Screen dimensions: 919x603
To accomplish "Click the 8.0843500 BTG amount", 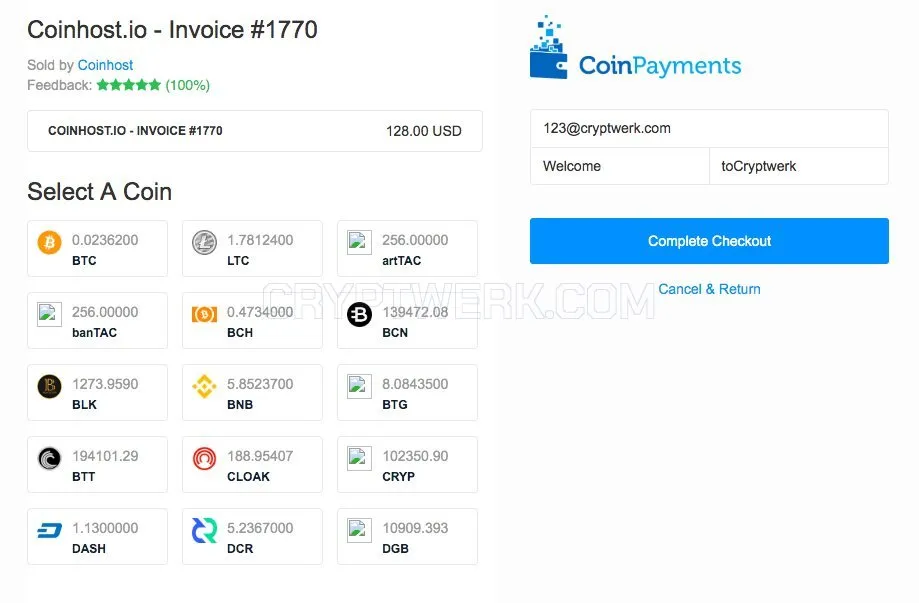I will pyautogui.click(x=415, y=384).
